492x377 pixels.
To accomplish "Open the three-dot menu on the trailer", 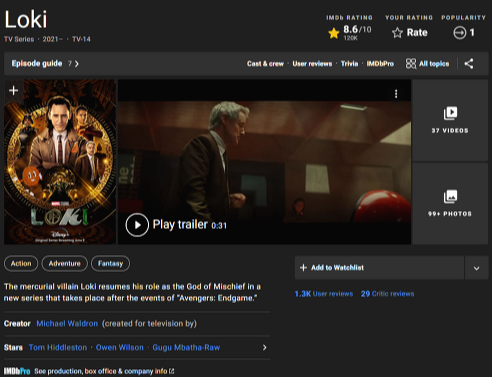I will (x=396, y=94).
